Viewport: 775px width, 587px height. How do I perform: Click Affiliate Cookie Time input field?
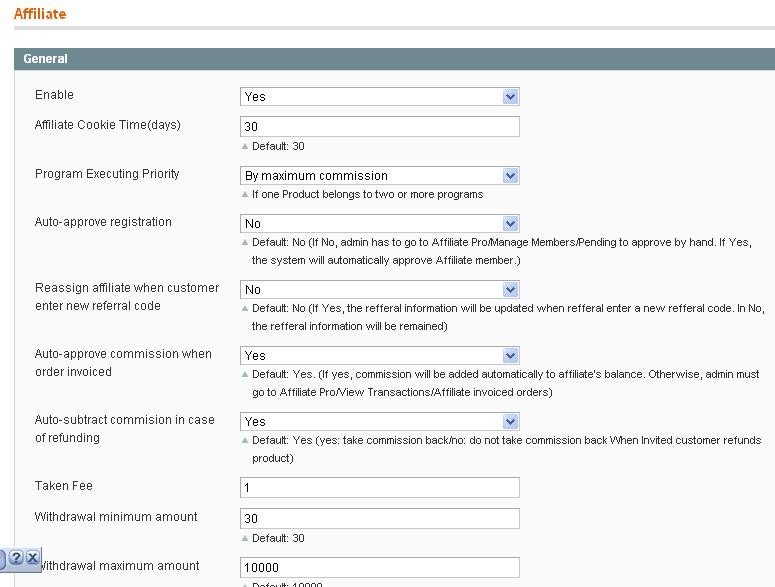click(380, 126)
